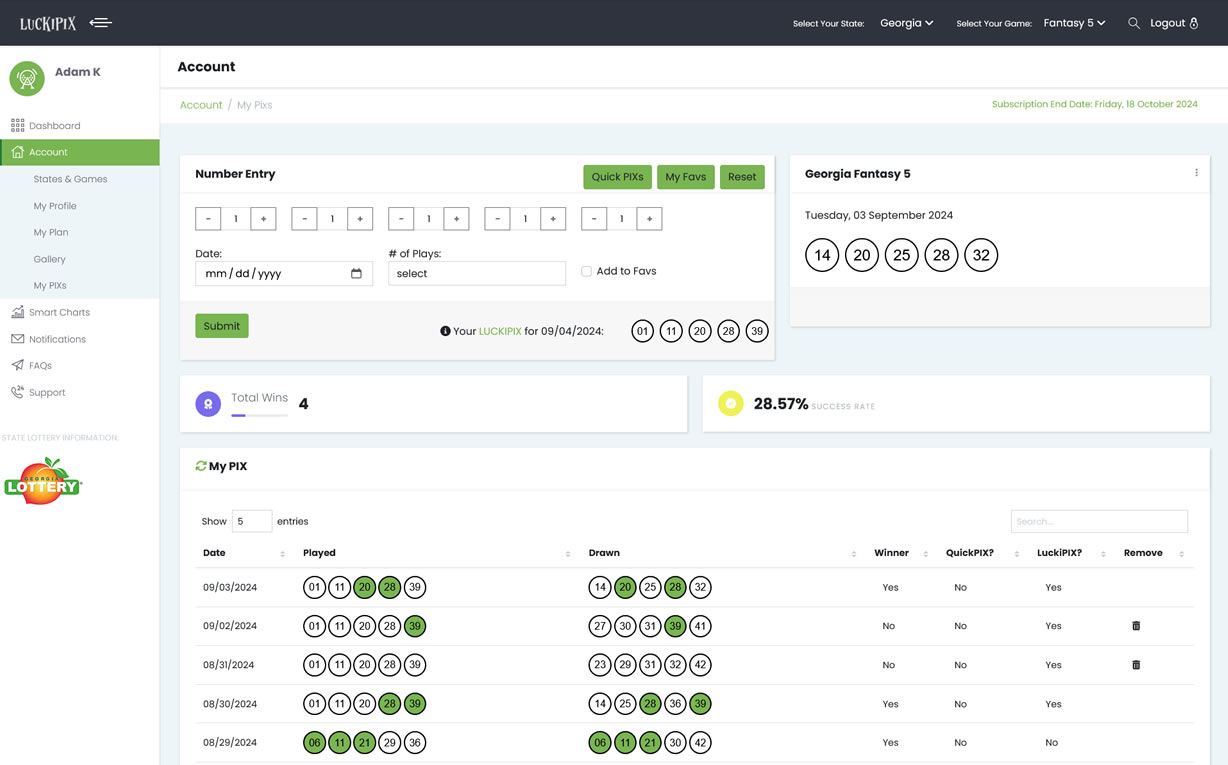The image size is (1228, 765).
Task: Open My Profile in sidebar
Action: pyautogui.click(x=55, y=206)
